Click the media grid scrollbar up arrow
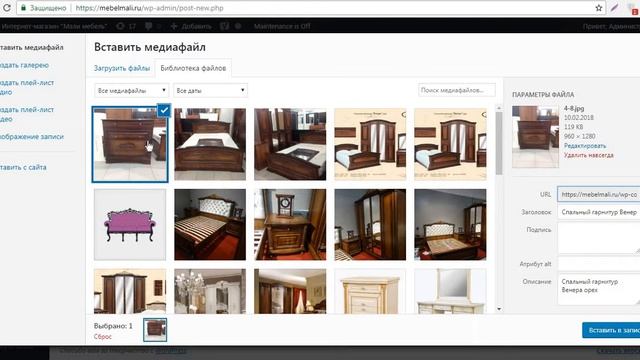640x360 pixels. (499, 108)
